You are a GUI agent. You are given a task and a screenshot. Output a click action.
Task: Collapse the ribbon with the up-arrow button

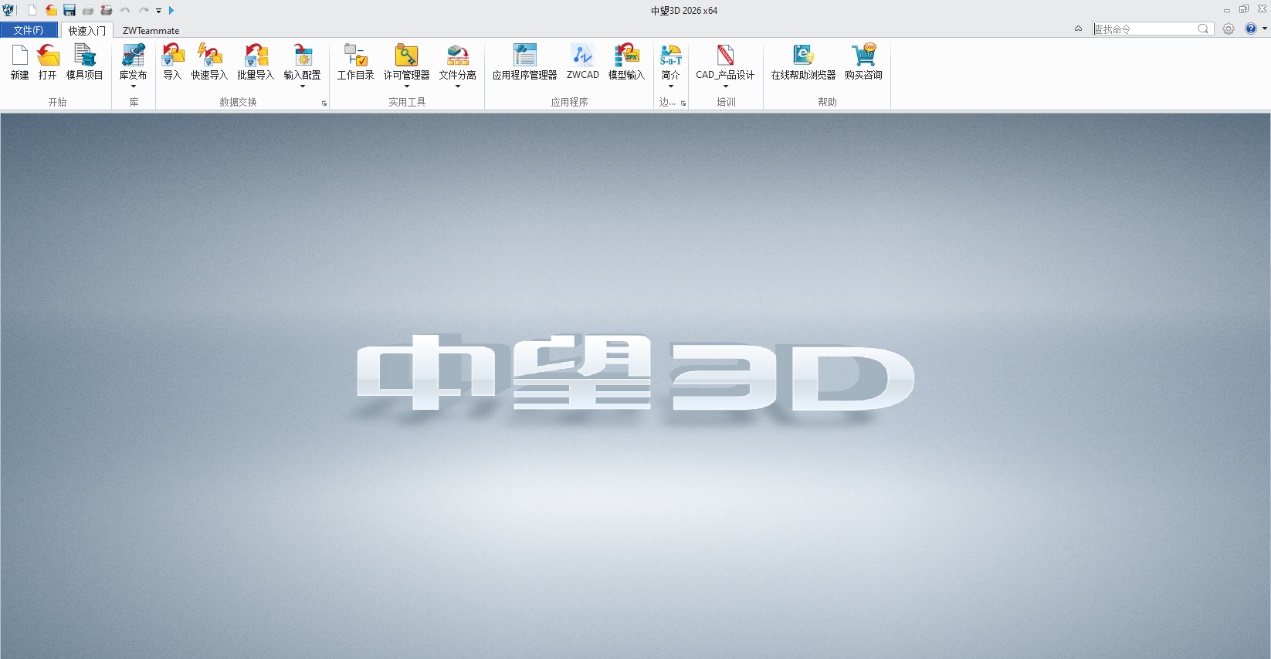coord(1078,29)
